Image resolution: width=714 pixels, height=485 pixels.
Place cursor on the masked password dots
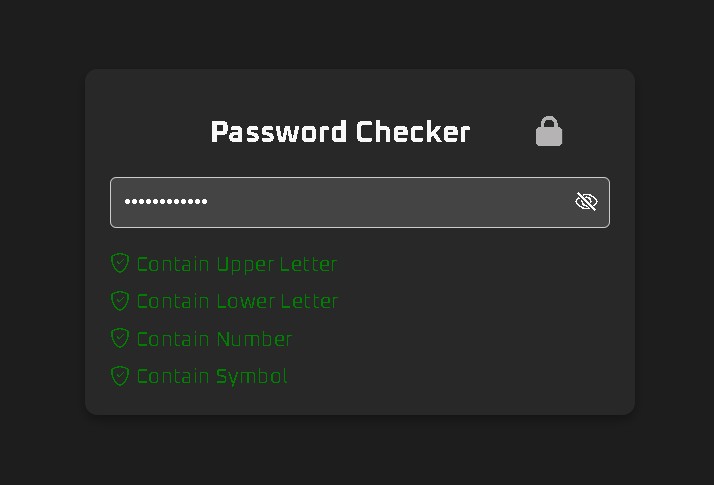point(166,201)
